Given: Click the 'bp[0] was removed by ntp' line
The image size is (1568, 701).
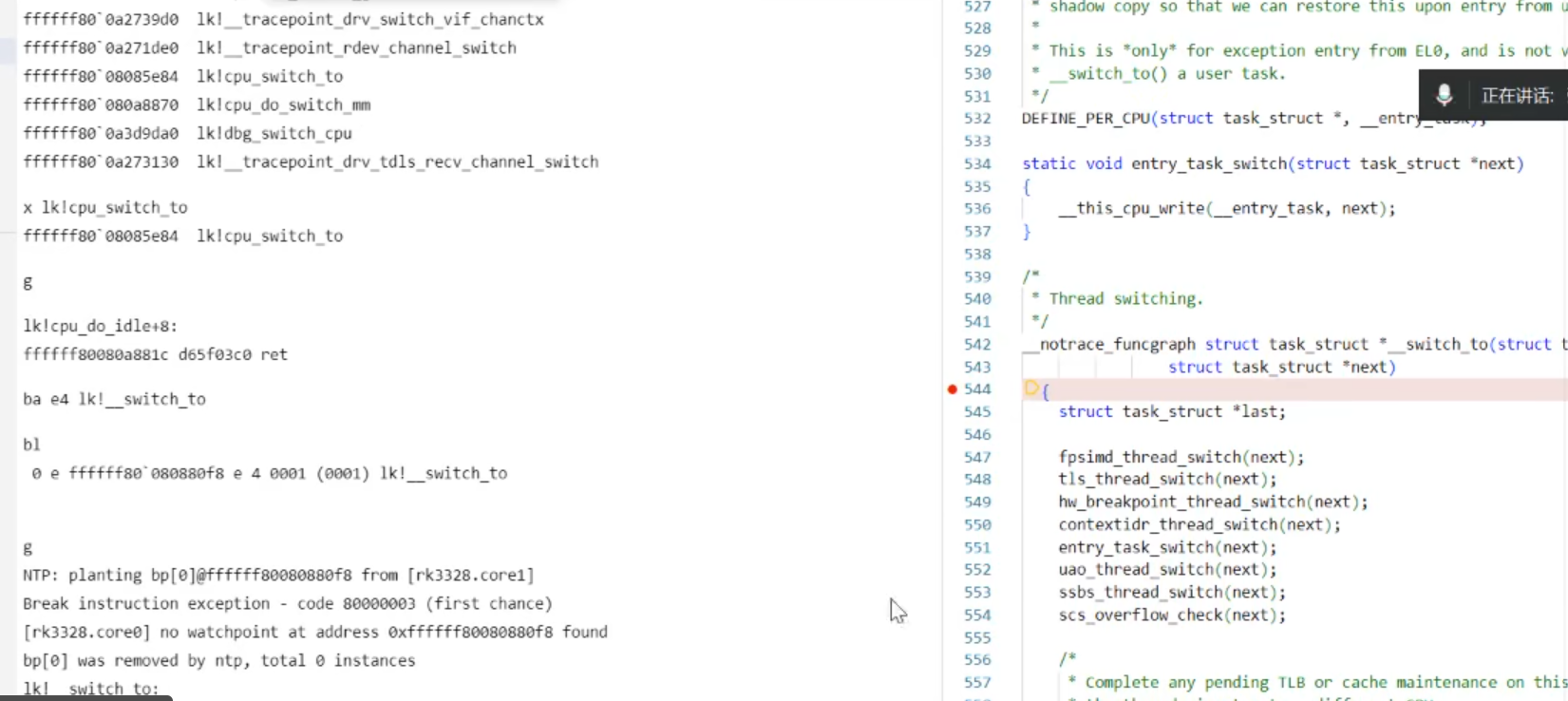Looking at the screenshot, I should click(x=219, y=661).
